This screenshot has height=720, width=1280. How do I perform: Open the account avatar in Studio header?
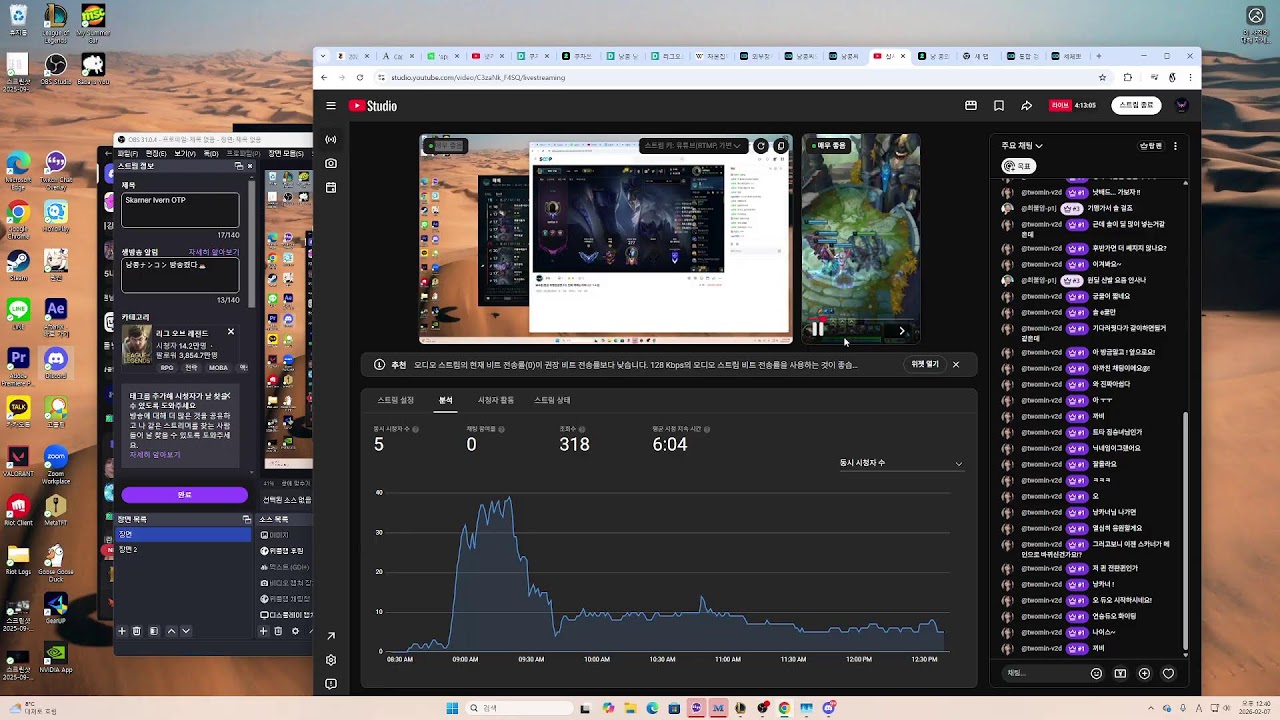(x=1181, y=105)
